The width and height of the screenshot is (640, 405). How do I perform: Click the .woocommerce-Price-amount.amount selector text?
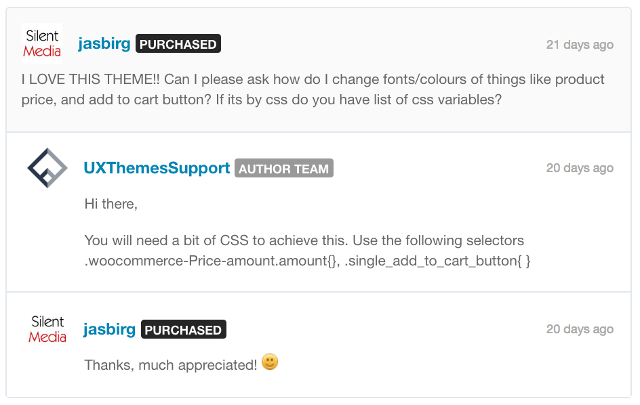[x=212, y=261]
